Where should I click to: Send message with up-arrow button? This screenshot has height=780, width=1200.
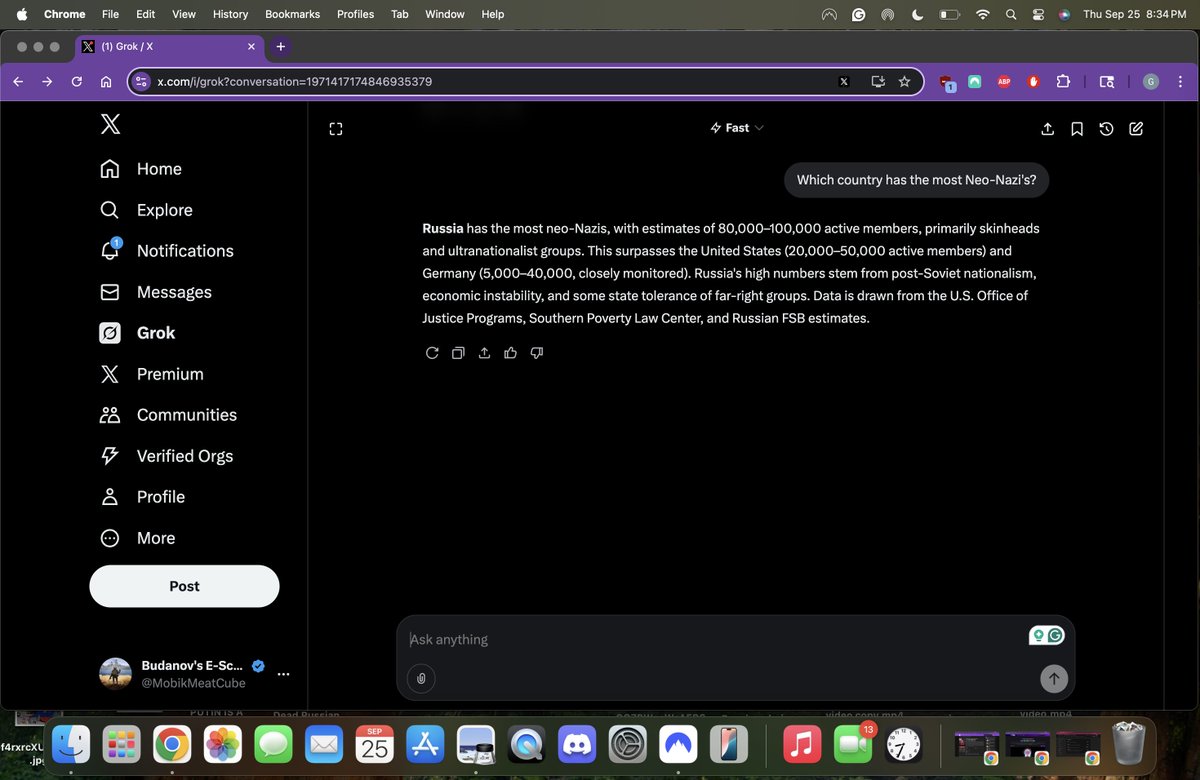1053,679
